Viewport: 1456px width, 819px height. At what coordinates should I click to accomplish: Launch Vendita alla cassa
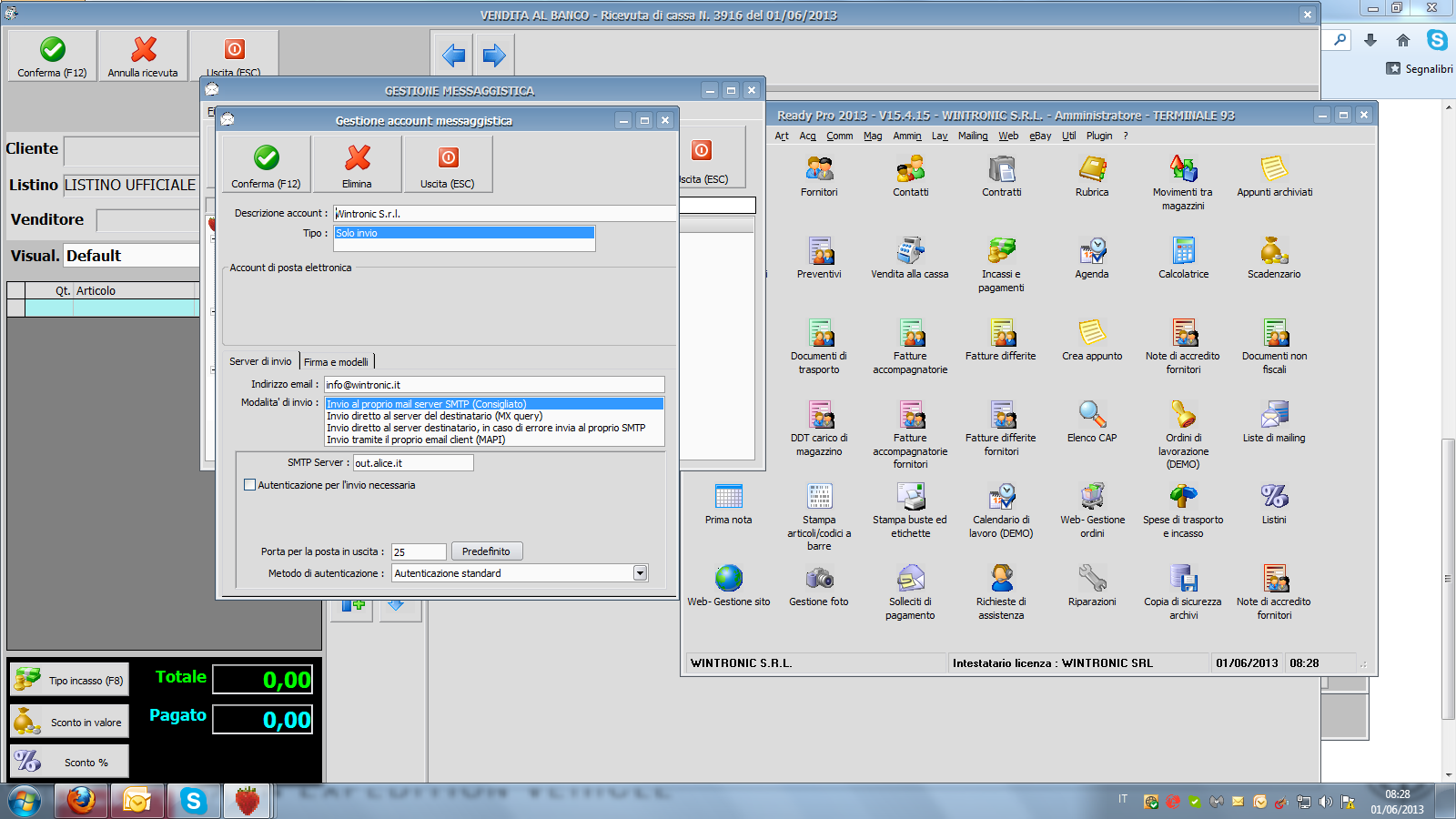[x=910, y=258]
